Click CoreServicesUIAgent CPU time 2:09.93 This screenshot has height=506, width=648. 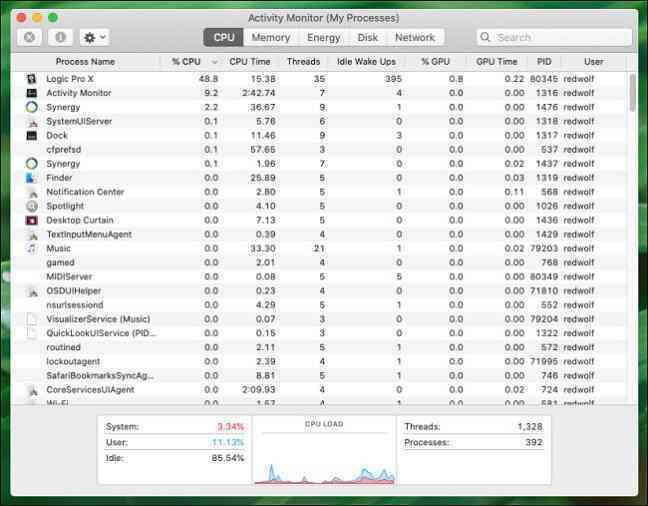tap(259, 390)
